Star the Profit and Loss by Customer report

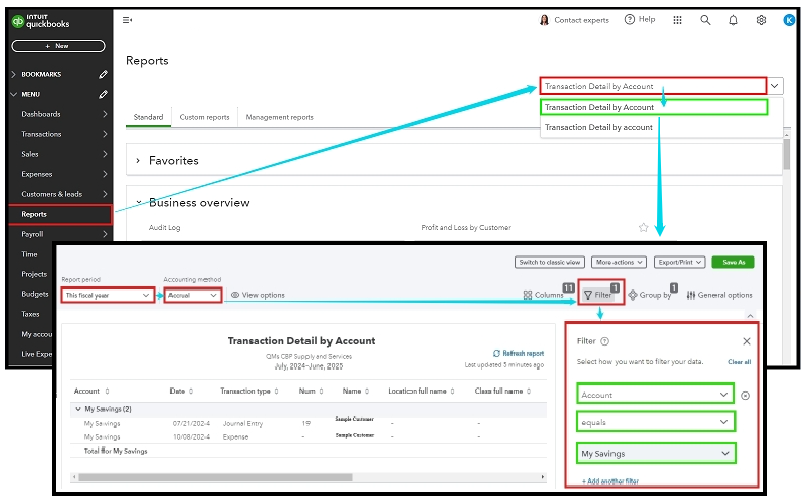point(643,228)
